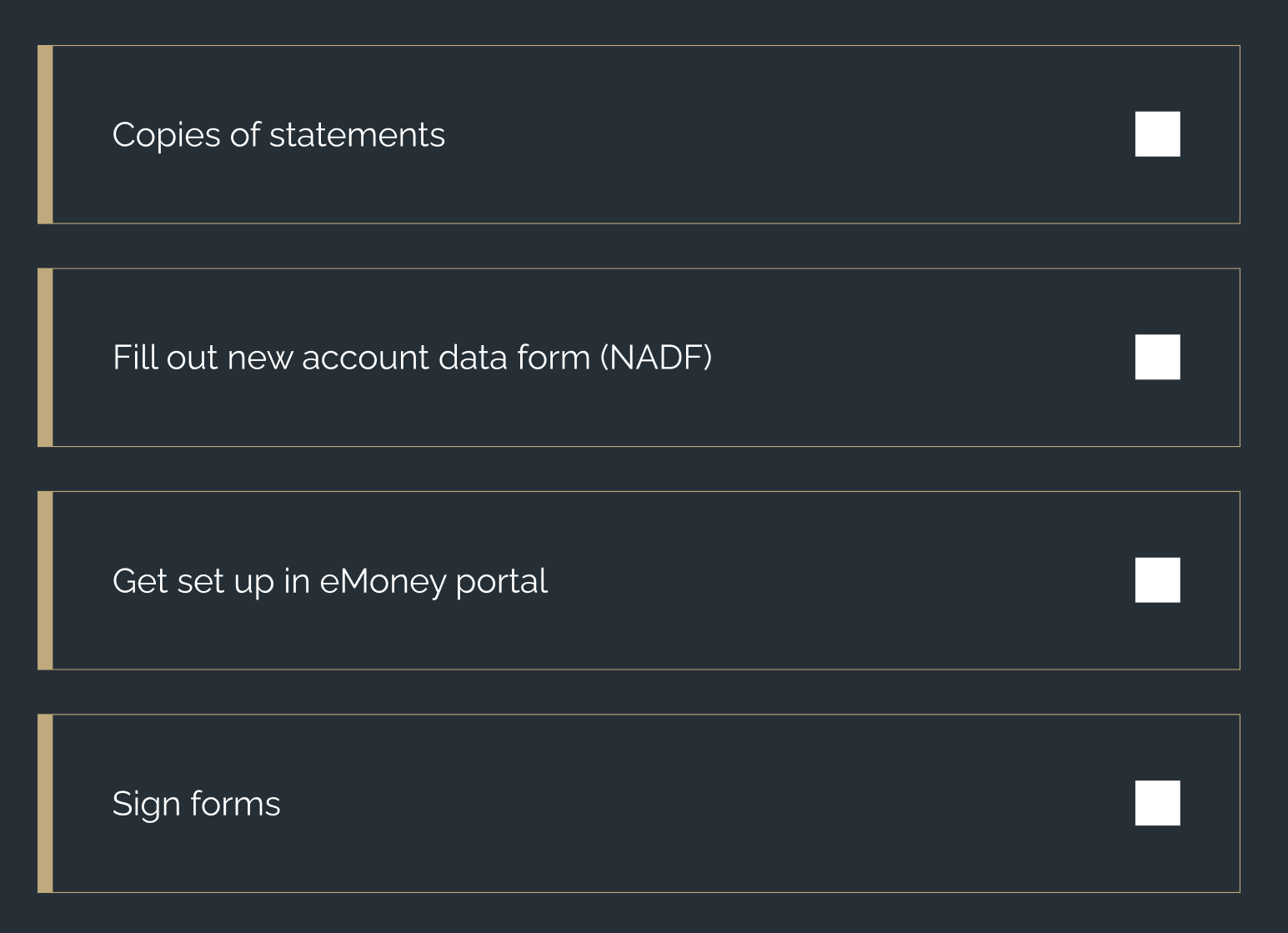Click gold accent bar next to eMoney item

click(45, 580)
